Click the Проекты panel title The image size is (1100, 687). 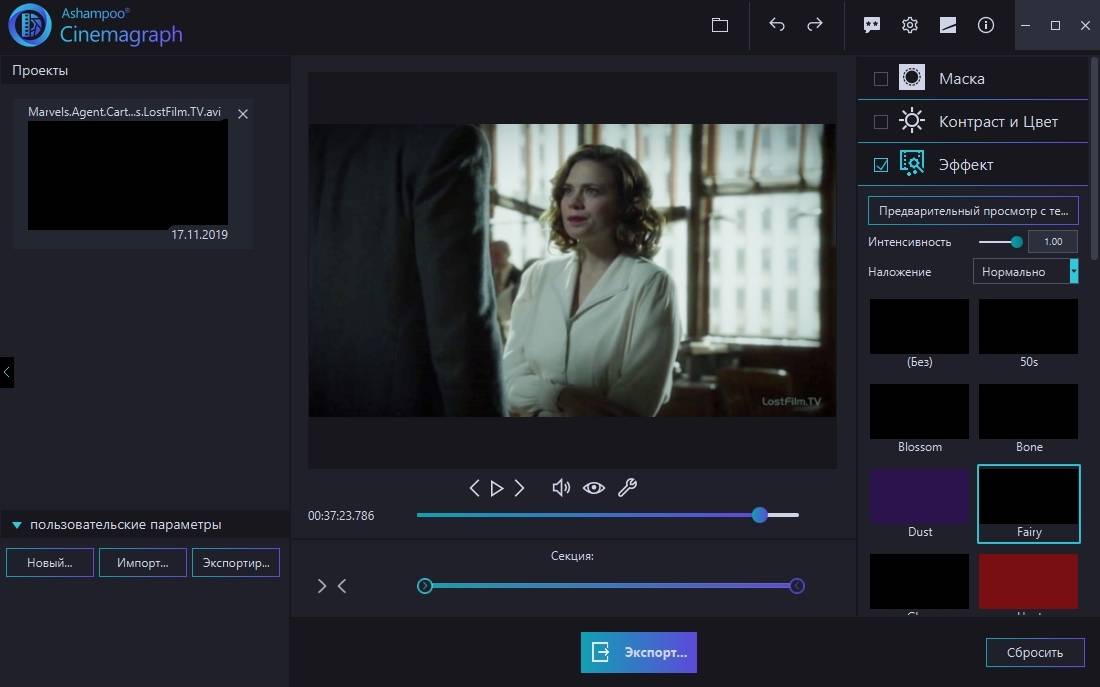pos(40,70)
